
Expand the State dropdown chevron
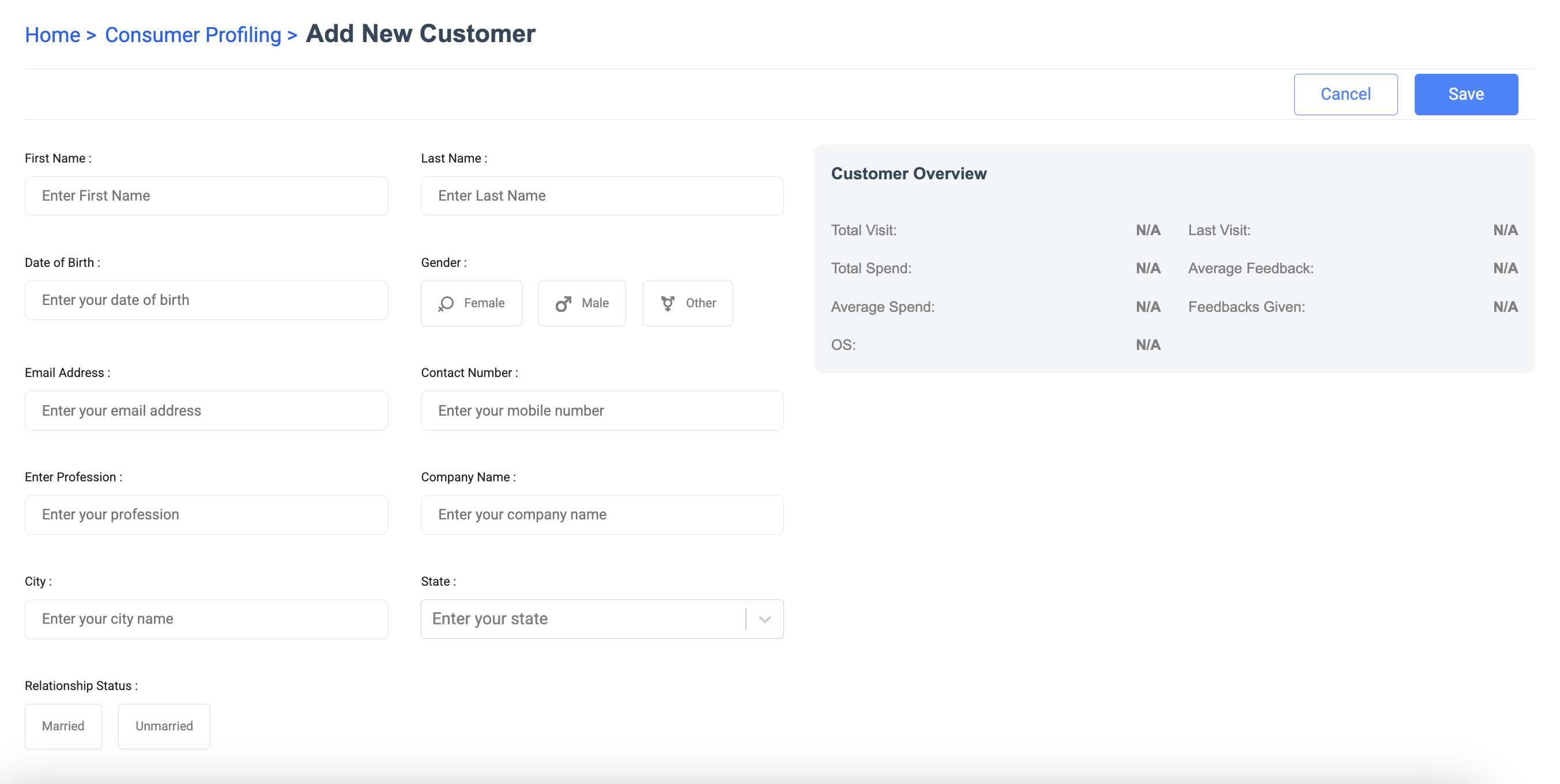[x=765, y=619]
